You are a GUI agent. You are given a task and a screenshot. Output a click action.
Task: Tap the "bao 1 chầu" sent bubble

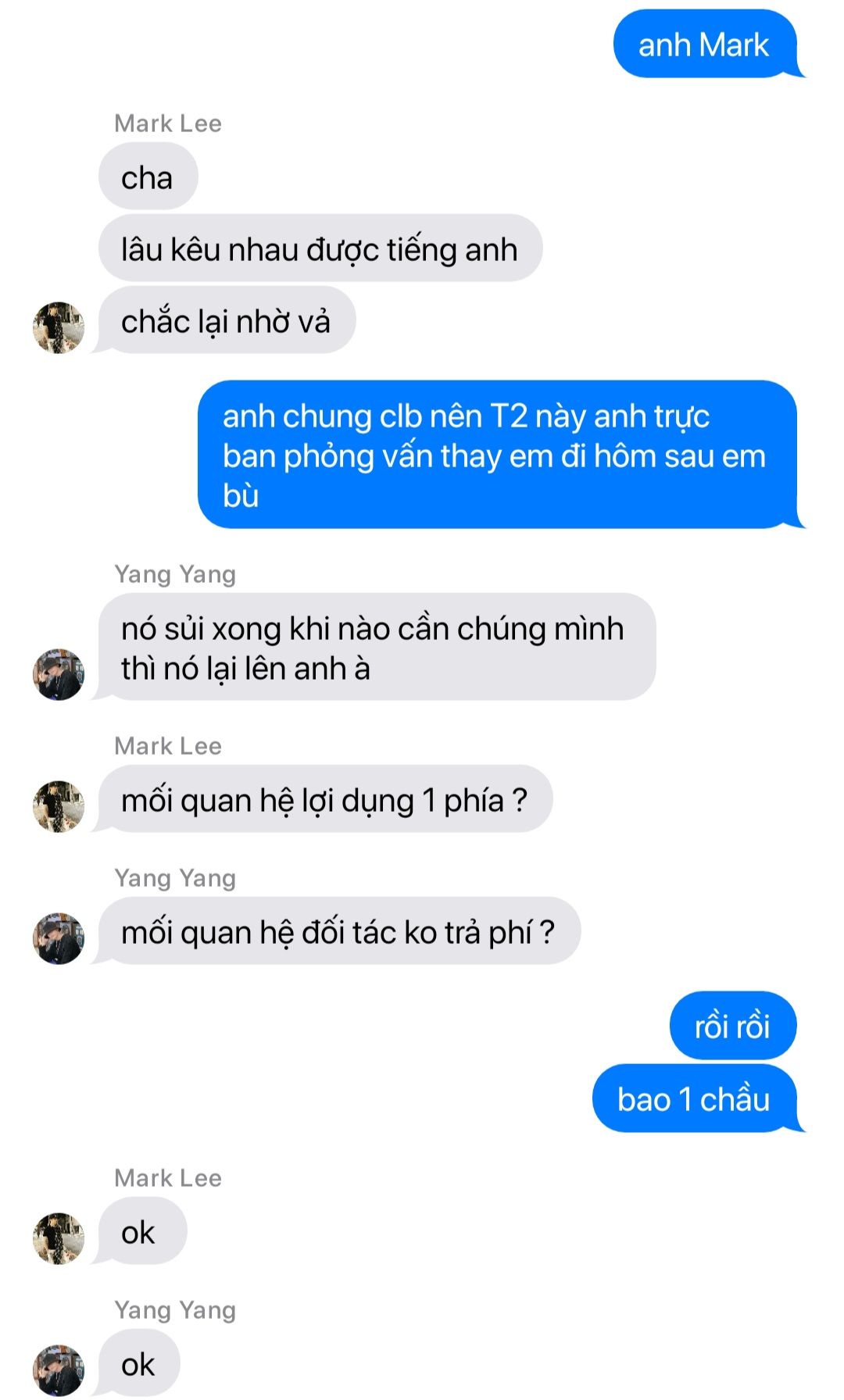point(696,1098)
